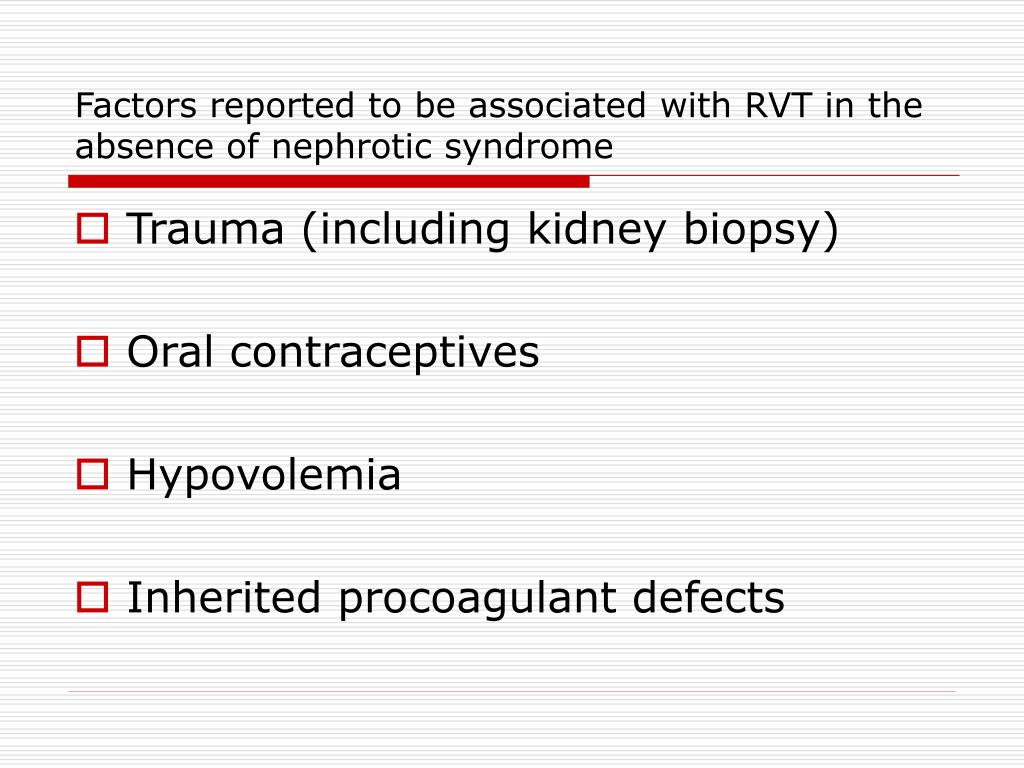Select the 'Oral' word in the second bullet

[170, 351]
